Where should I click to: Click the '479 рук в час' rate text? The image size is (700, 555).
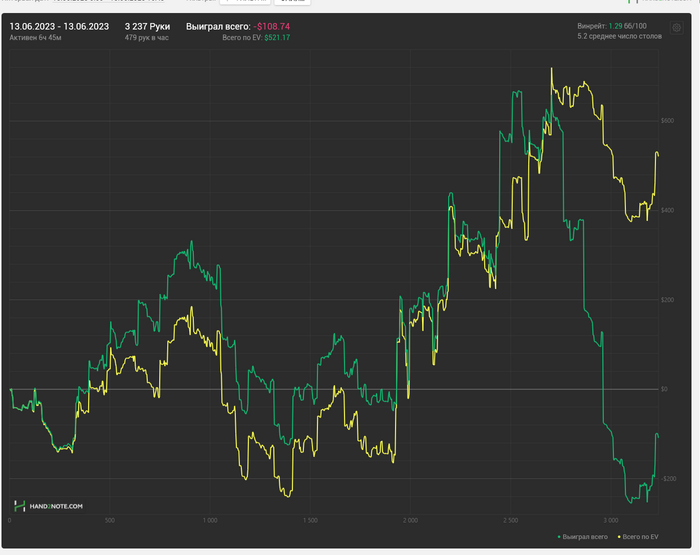[146, 38]
